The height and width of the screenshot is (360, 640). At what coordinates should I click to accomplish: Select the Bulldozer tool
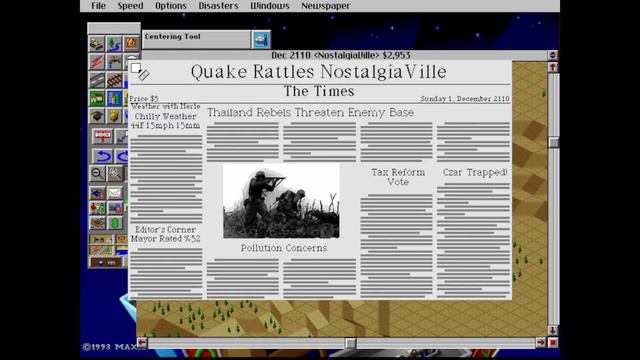(x=97, y=44)
